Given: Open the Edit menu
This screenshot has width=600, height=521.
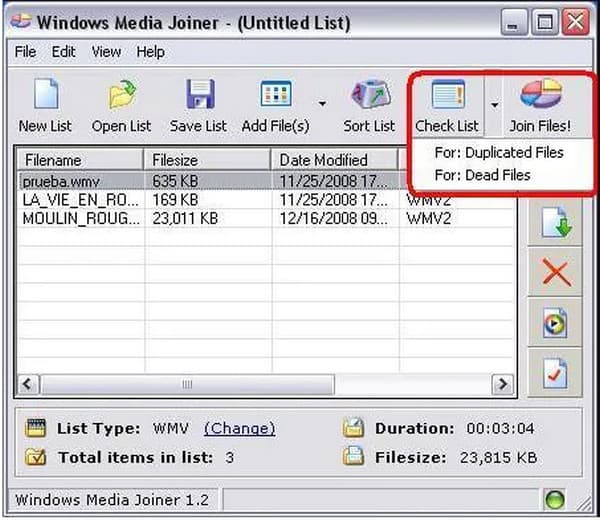Looking at the screenshot, I should pos(64,52).
